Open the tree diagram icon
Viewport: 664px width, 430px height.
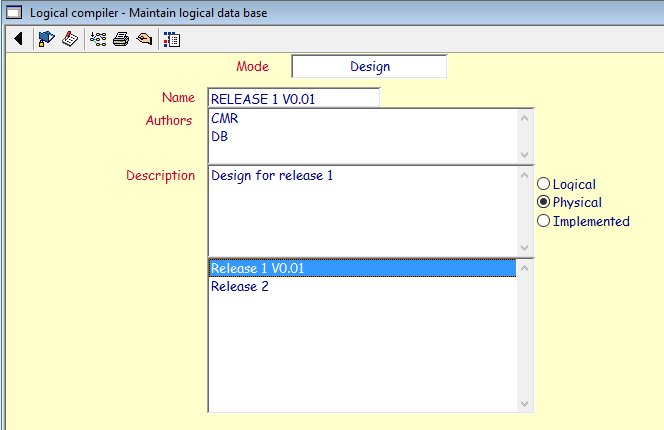[98, 40]
